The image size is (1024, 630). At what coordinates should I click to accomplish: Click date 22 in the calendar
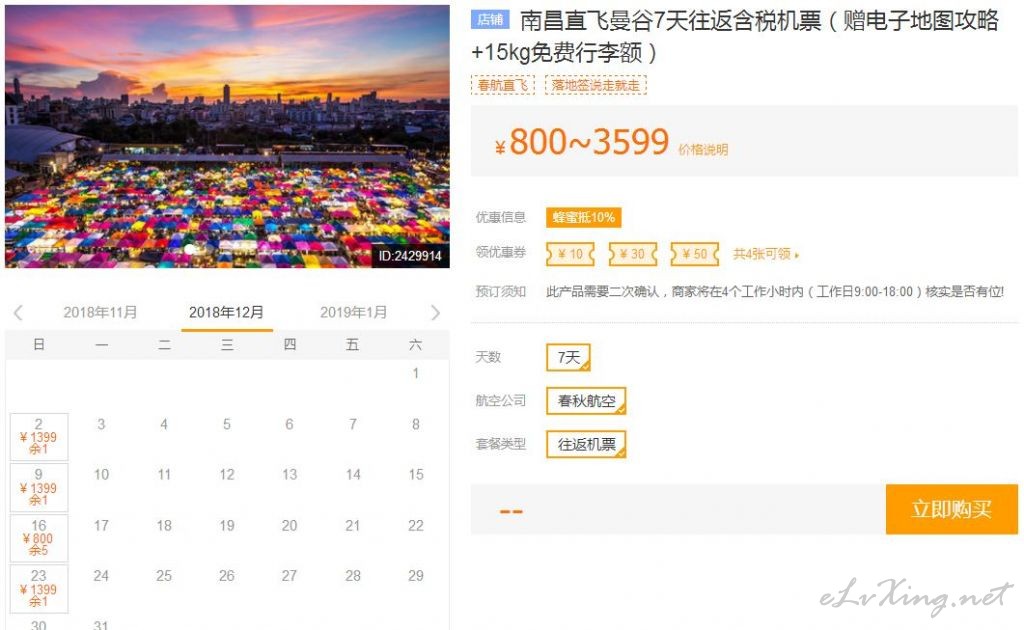pyautogui.click(x=416, y=526)
